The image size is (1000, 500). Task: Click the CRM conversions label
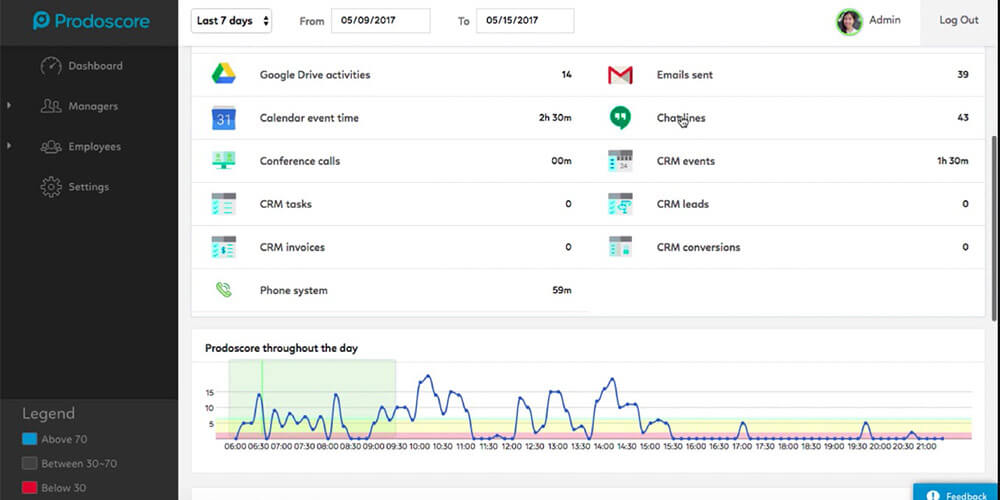[698, 247]
